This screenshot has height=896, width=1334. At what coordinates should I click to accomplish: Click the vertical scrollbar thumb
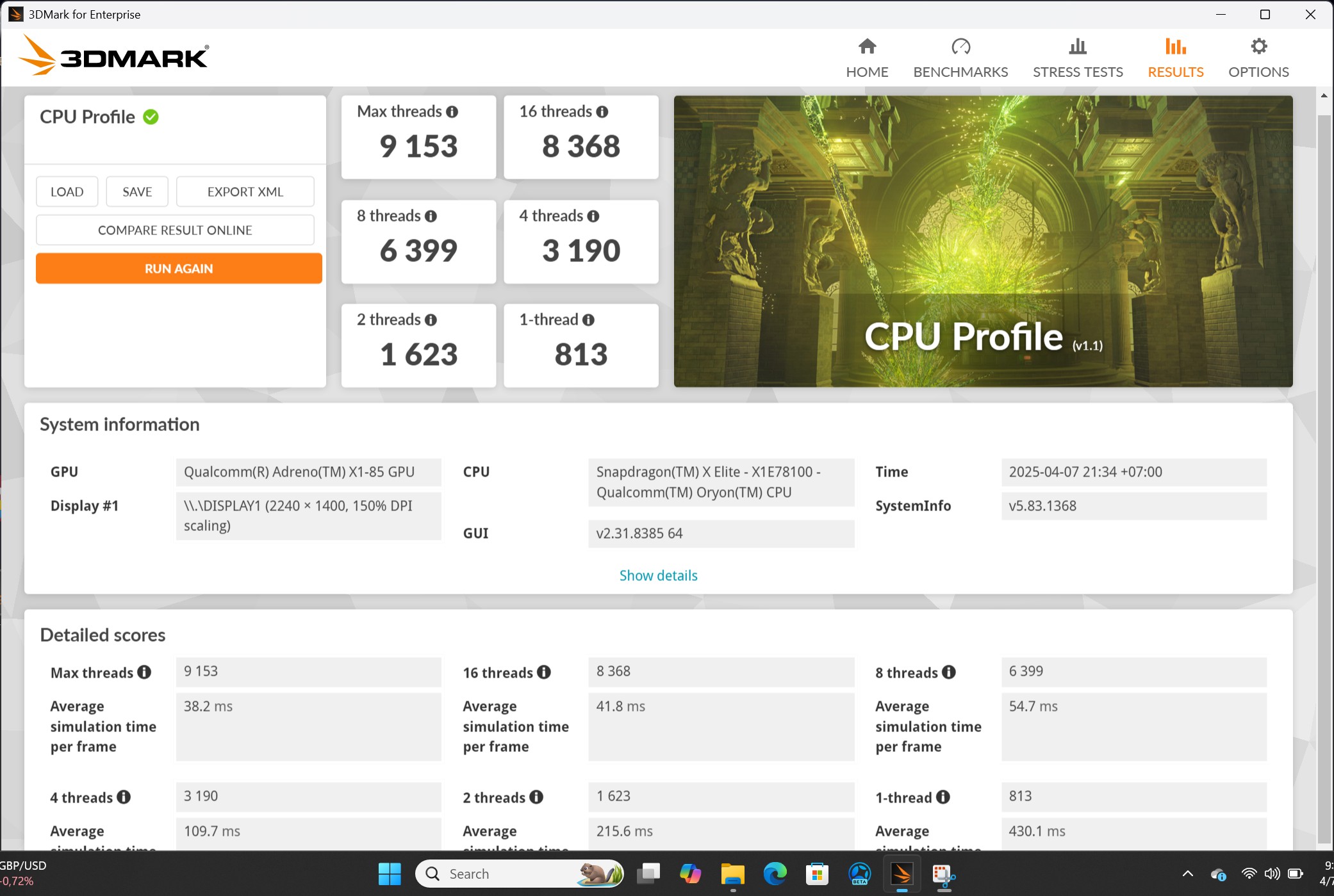point(1324,479)
